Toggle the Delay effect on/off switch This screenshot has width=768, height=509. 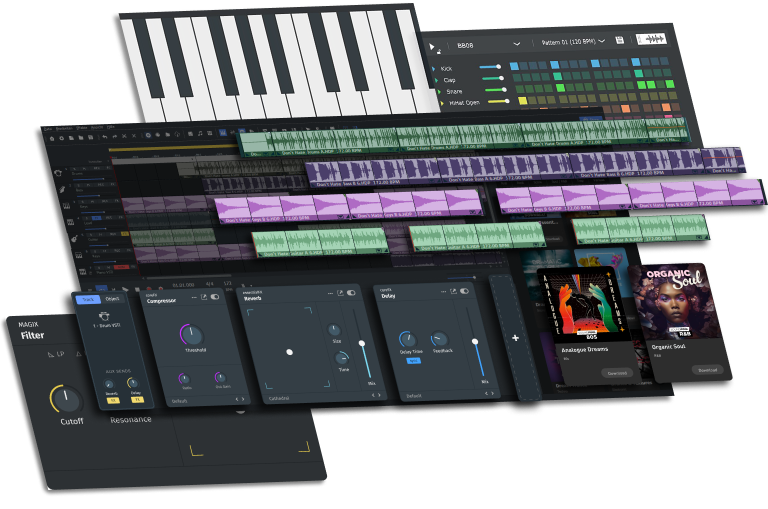coord(464,291)
